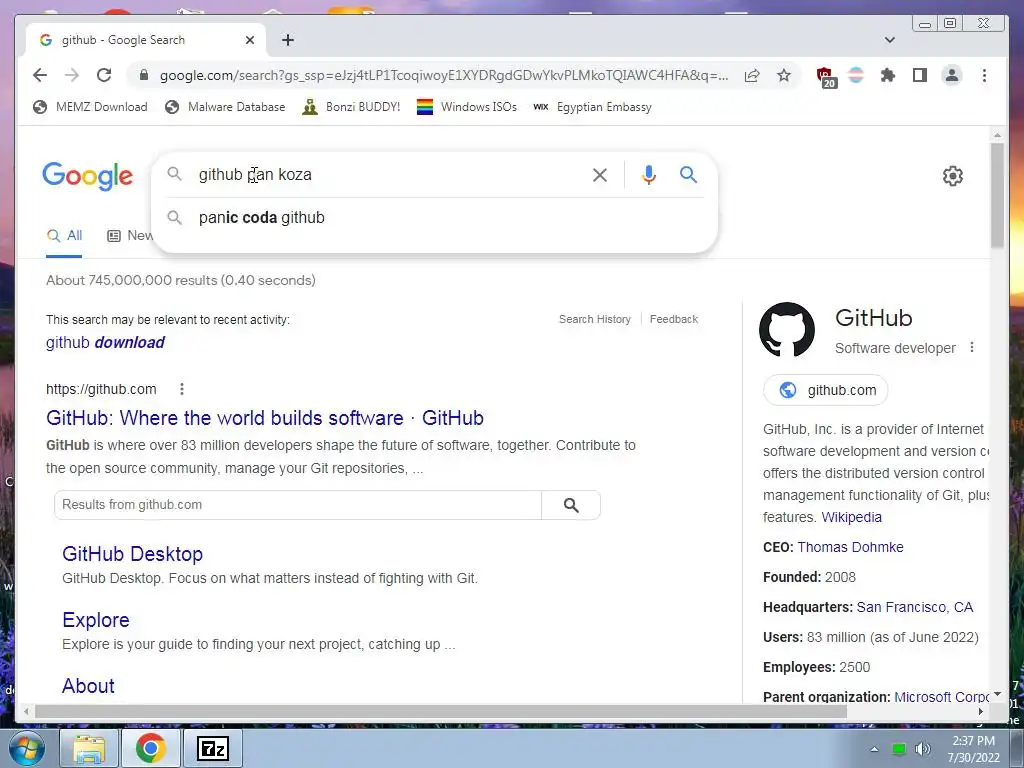The image size is (1024, 768).
Task: Open the Wikipedia link in GitHub description
Action: point(851,517)
